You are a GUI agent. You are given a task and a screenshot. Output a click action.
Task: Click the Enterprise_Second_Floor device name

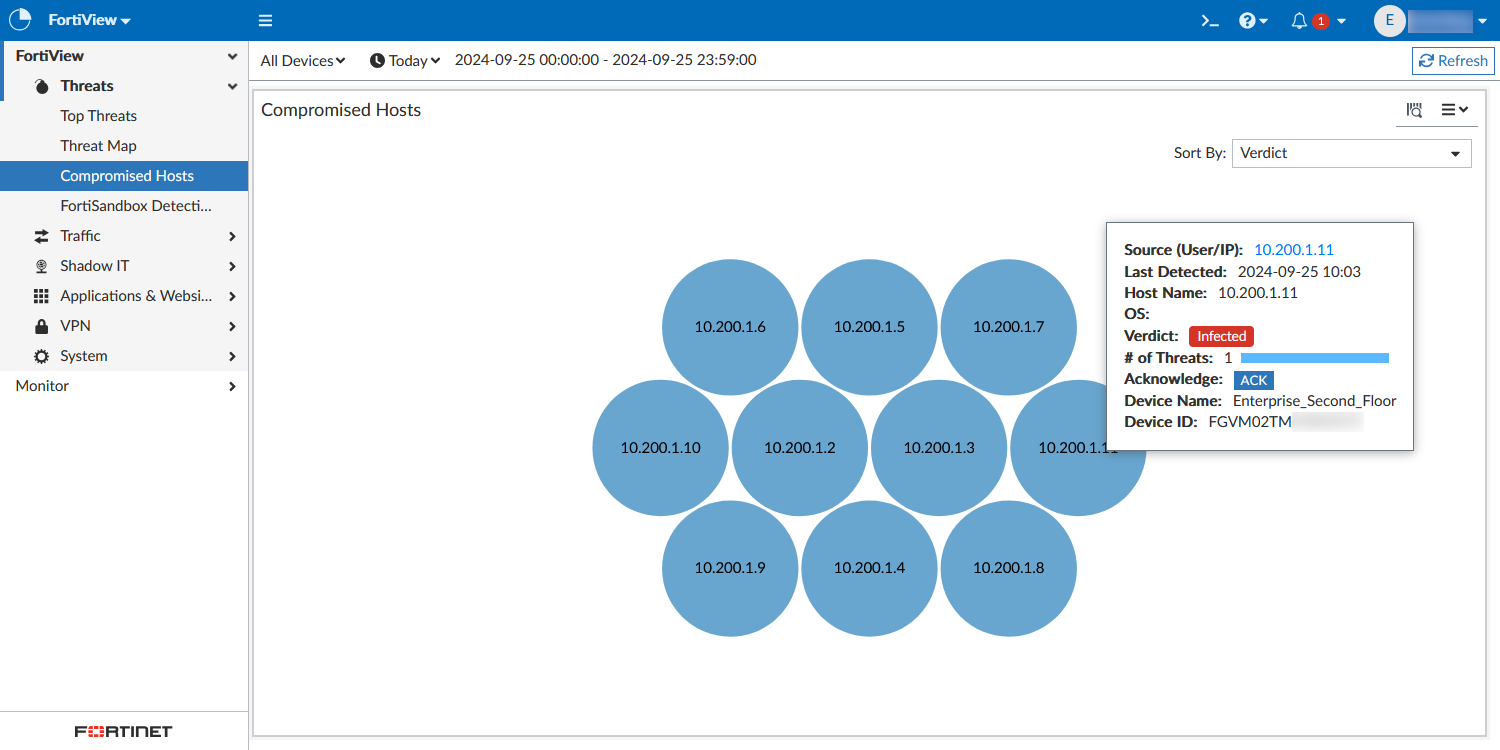[1314, 401]
